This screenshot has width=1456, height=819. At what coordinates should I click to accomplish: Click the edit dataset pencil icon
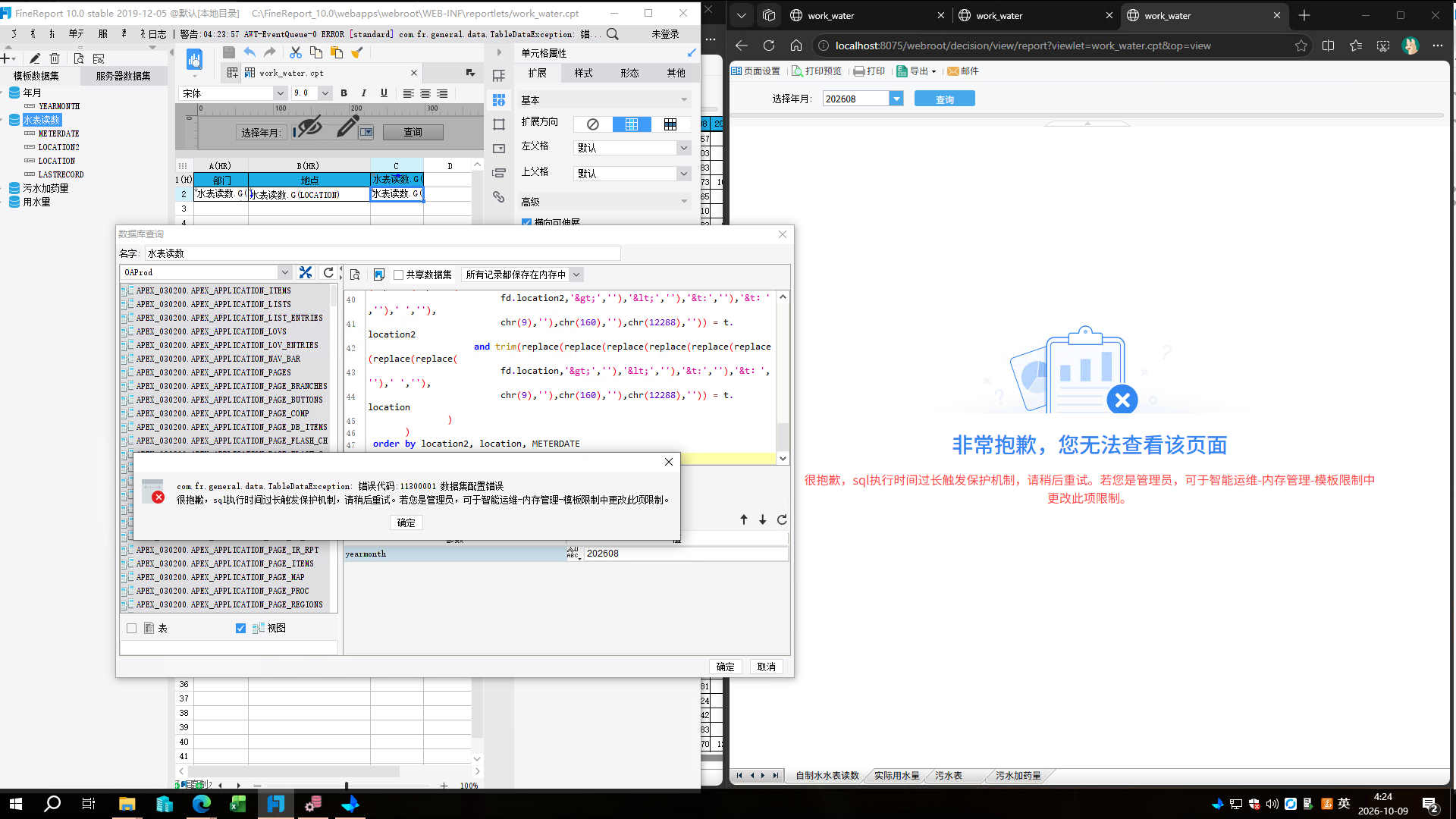(x=35, y=58)
